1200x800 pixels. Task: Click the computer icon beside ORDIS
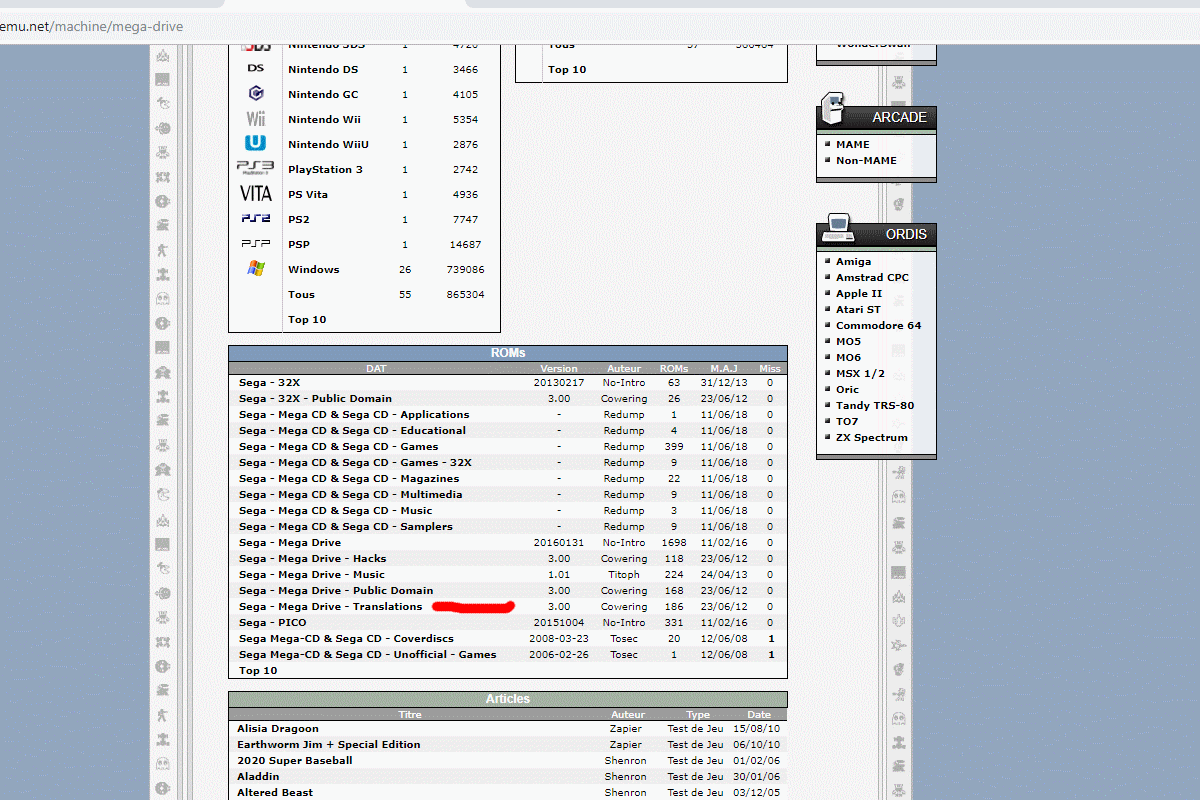point(836,230)
